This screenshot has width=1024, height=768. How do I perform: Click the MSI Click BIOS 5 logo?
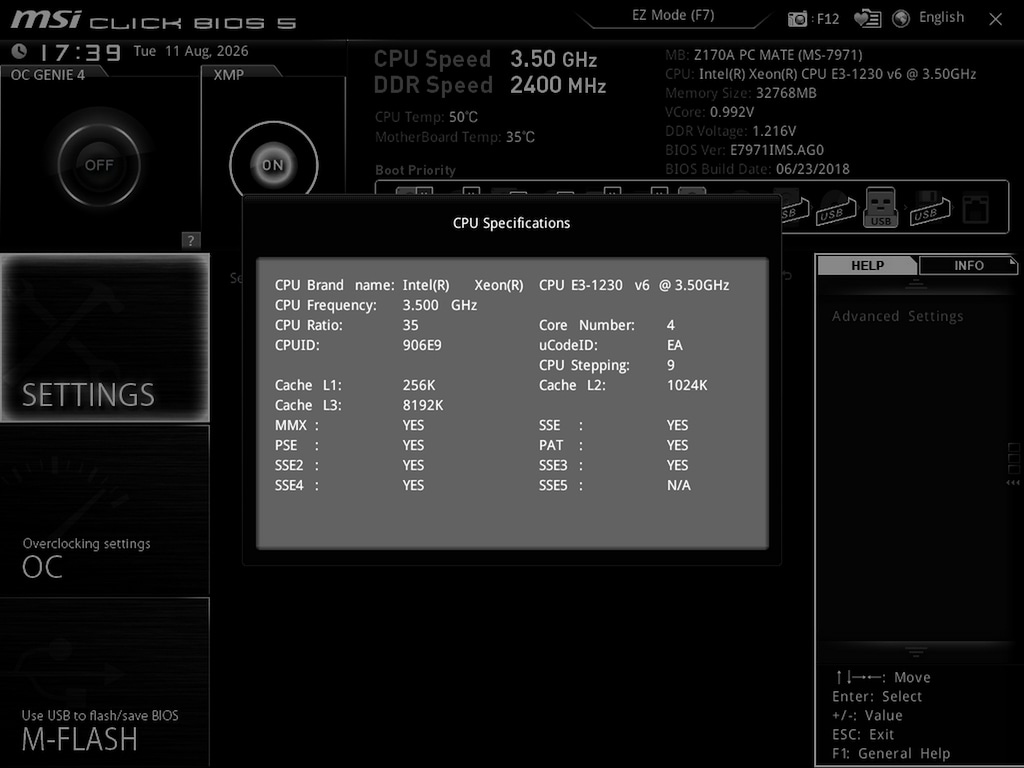(x=153, y=20)
